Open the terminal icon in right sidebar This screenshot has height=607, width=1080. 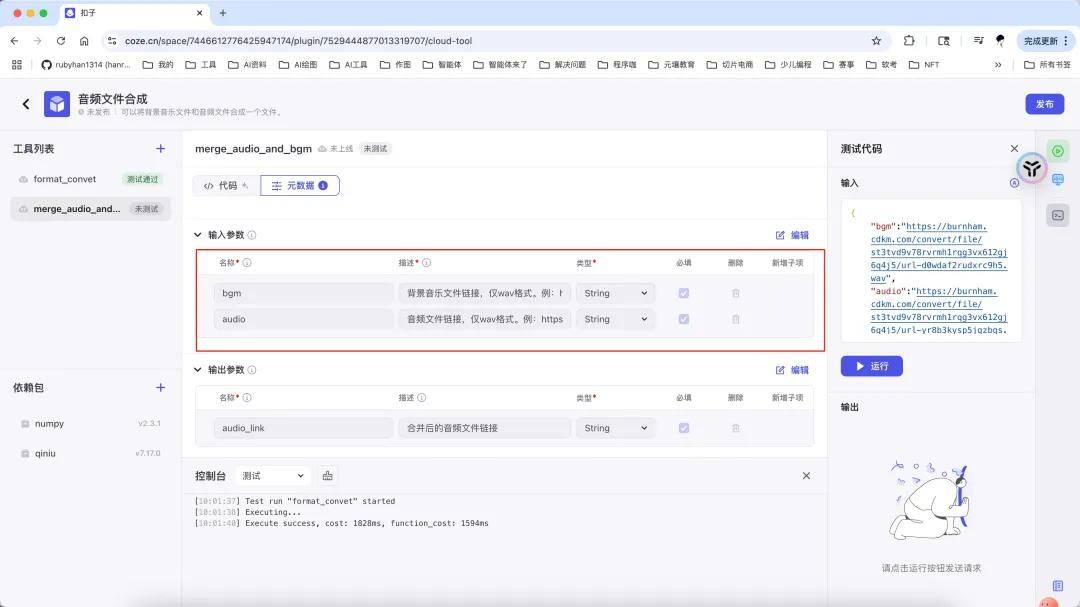click(1057, 215)
